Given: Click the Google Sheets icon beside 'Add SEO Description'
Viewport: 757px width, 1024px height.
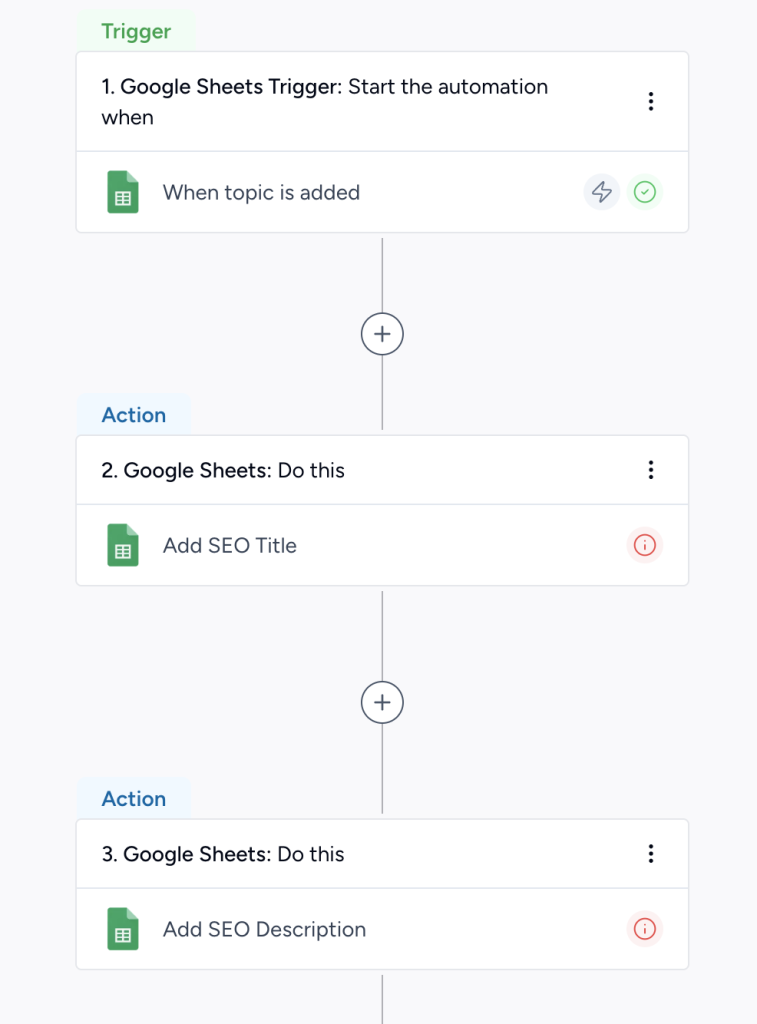Looking at the screenshot, I should click(122, 929).
